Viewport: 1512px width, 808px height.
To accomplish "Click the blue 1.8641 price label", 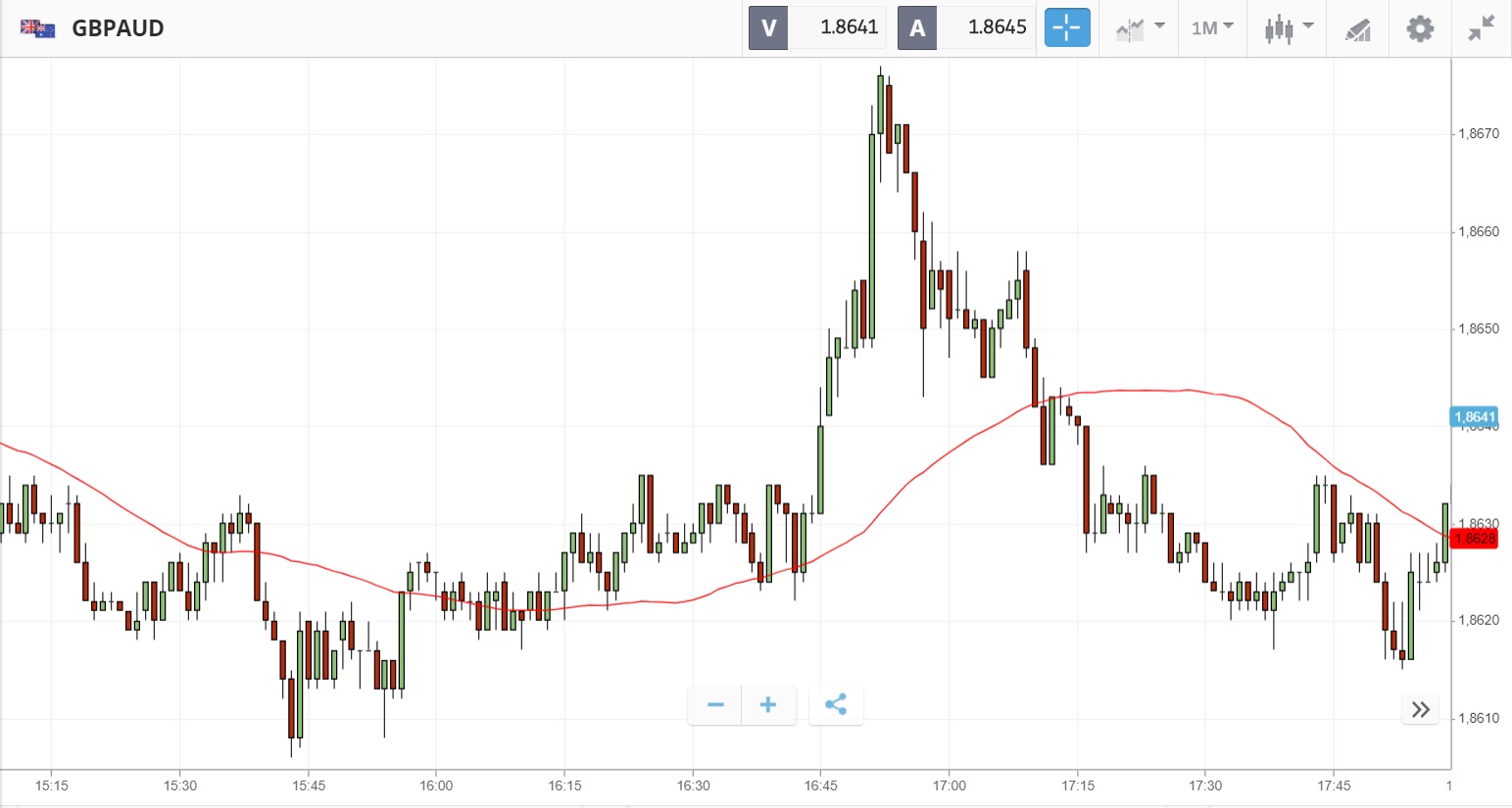I will pyautogui.click(x=1474, y=417).
